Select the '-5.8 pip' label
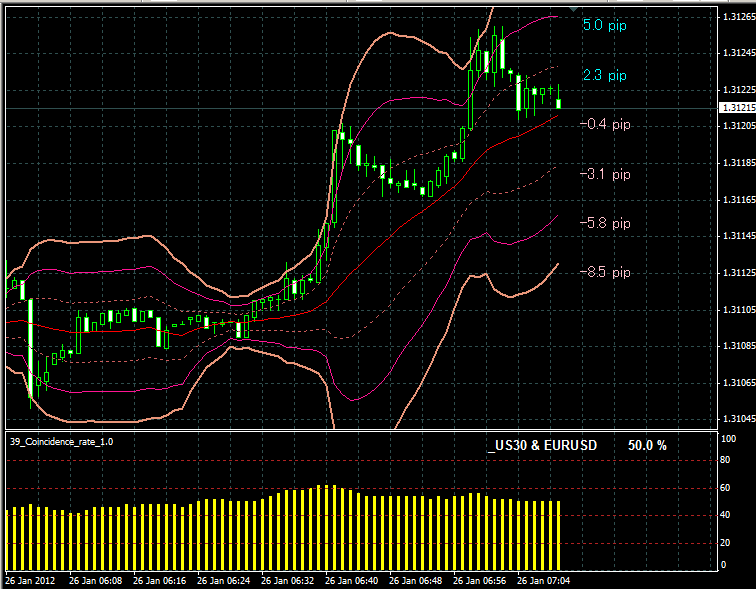 [x=605, y=223]
